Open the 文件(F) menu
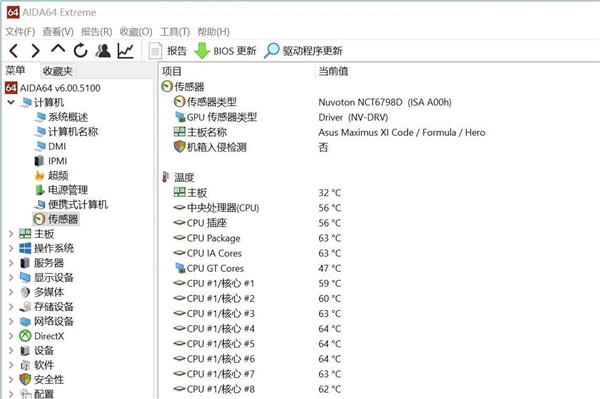600x399 pixels. tap(20, 32)
